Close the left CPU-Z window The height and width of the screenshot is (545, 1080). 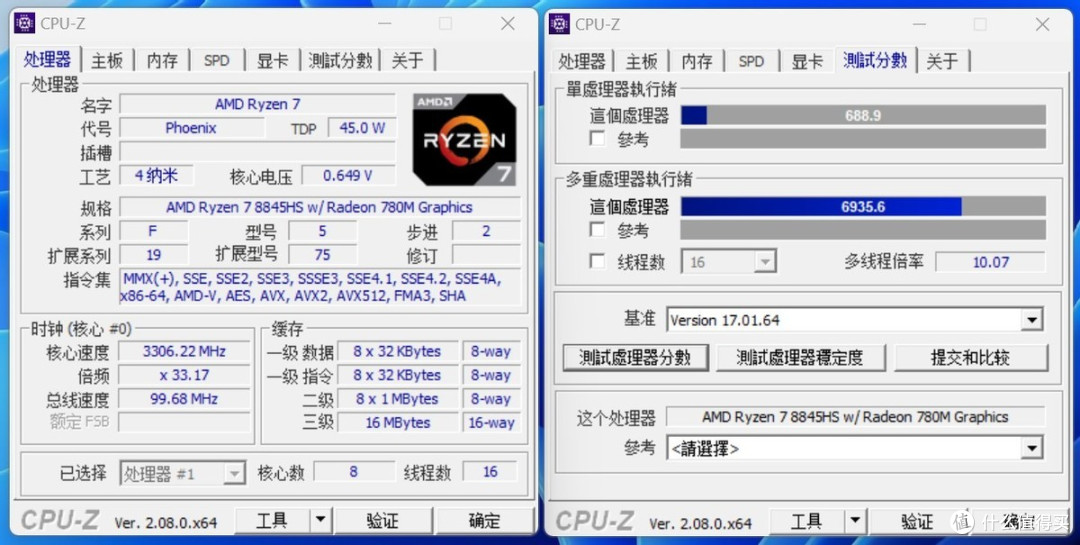coord(508,23)
